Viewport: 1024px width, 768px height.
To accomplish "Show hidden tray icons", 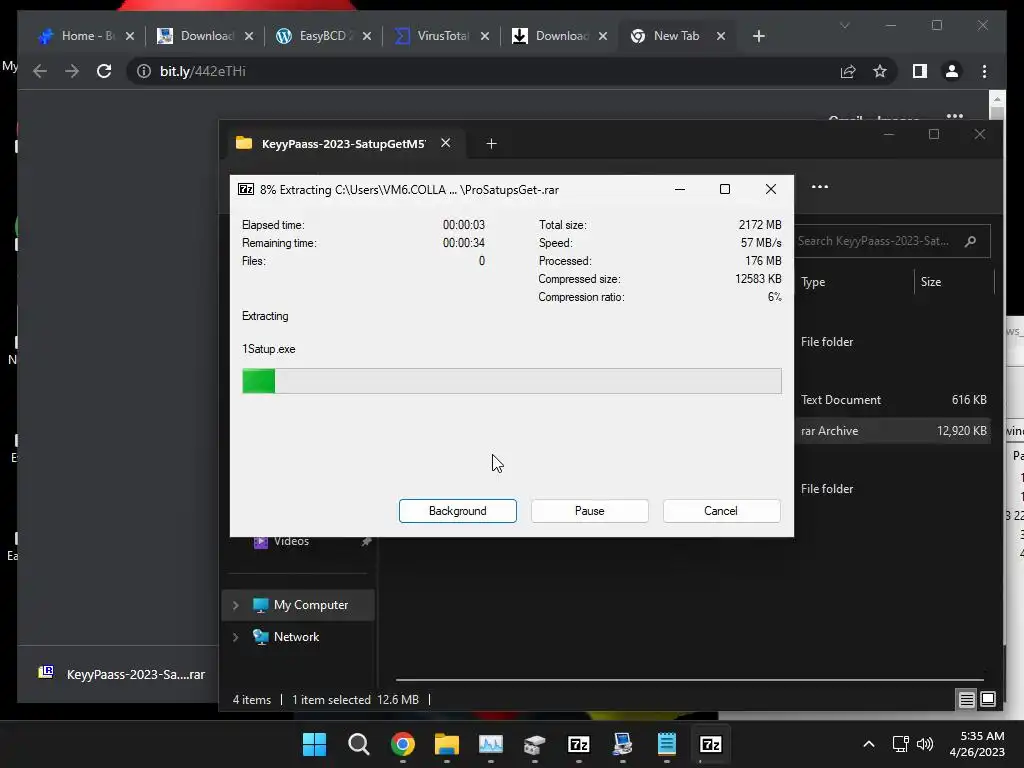I will [x=869, y=744].
